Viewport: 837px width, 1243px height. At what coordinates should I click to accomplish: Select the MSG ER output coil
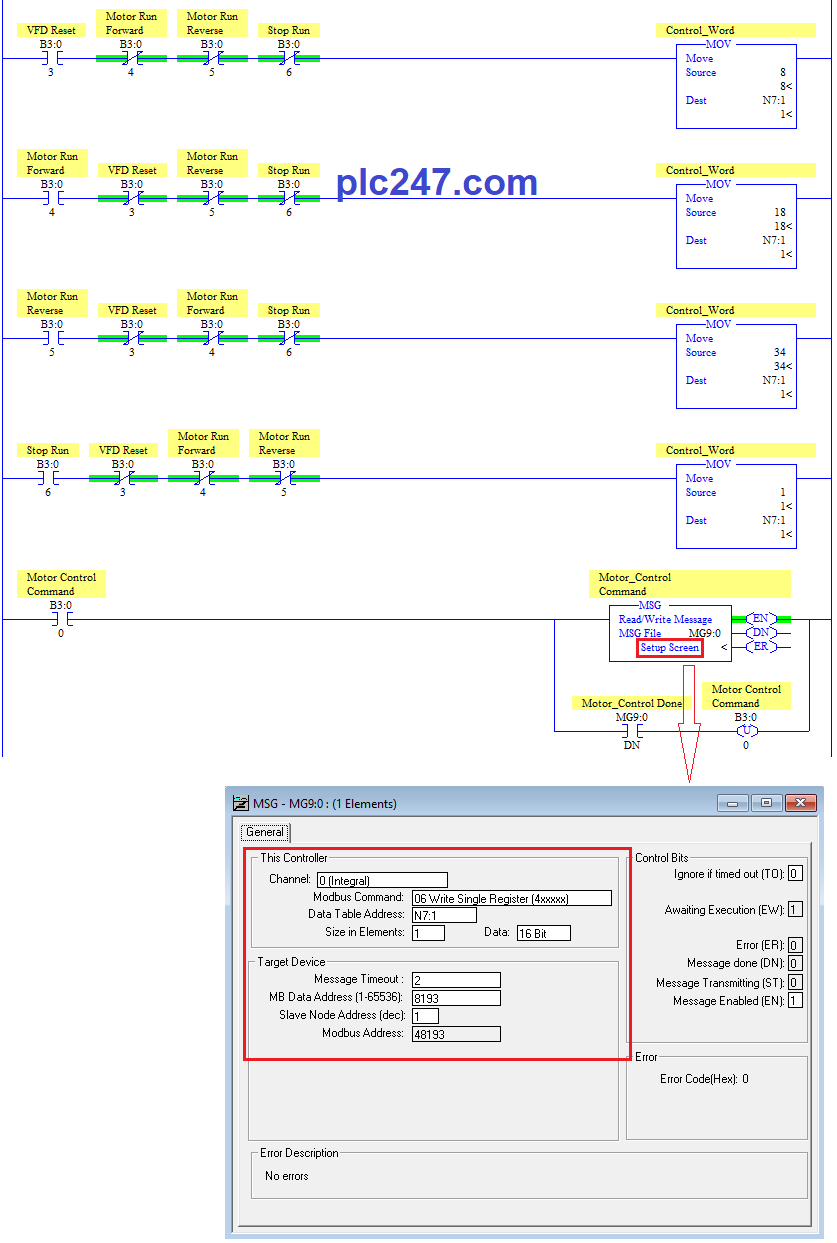[x=759, y=647]
